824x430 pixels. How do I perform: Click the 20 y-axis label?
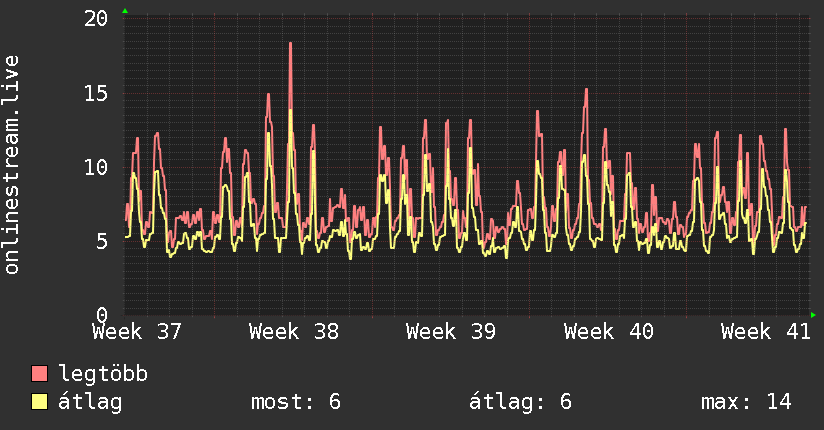(96, 19)
